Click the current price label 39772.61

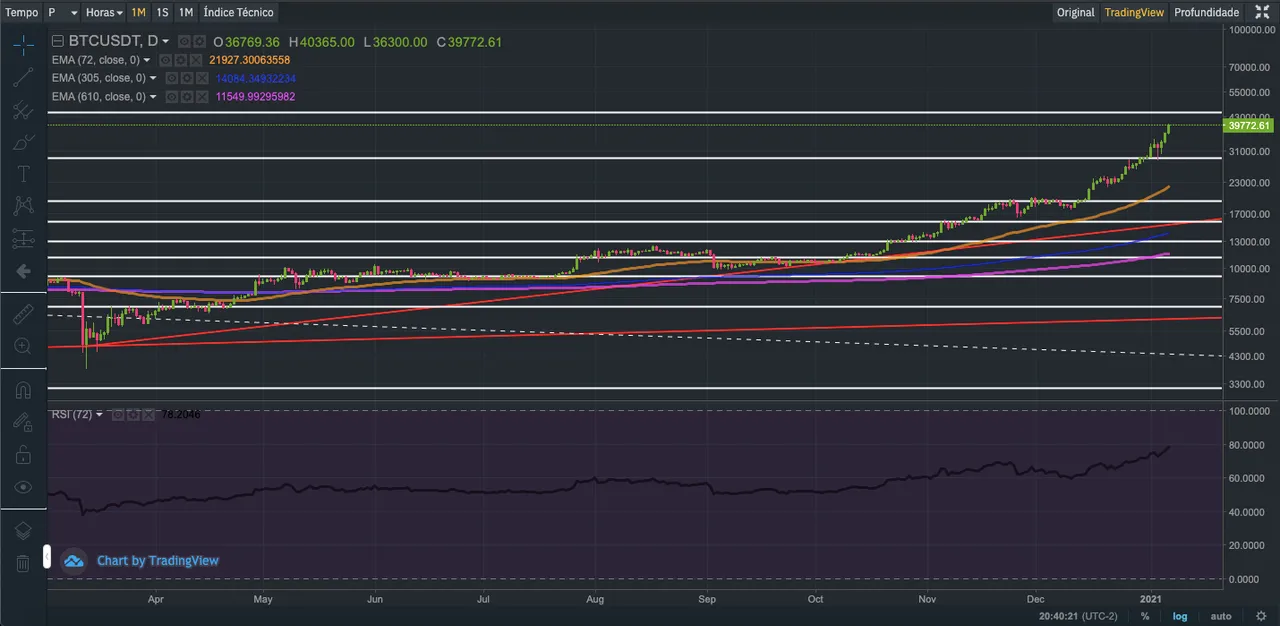click(1250, 125)
